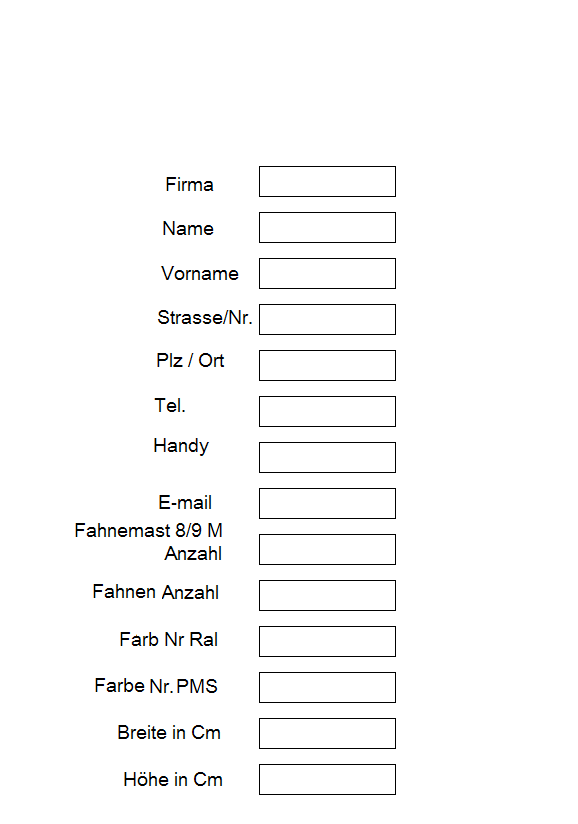Click the Firma label text

coord(189,184)
